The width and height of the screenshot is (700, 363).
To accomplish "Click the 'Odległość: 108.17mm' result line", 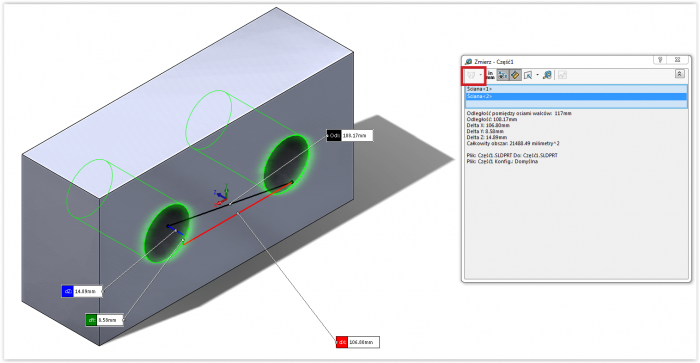I will pos(492,119).
